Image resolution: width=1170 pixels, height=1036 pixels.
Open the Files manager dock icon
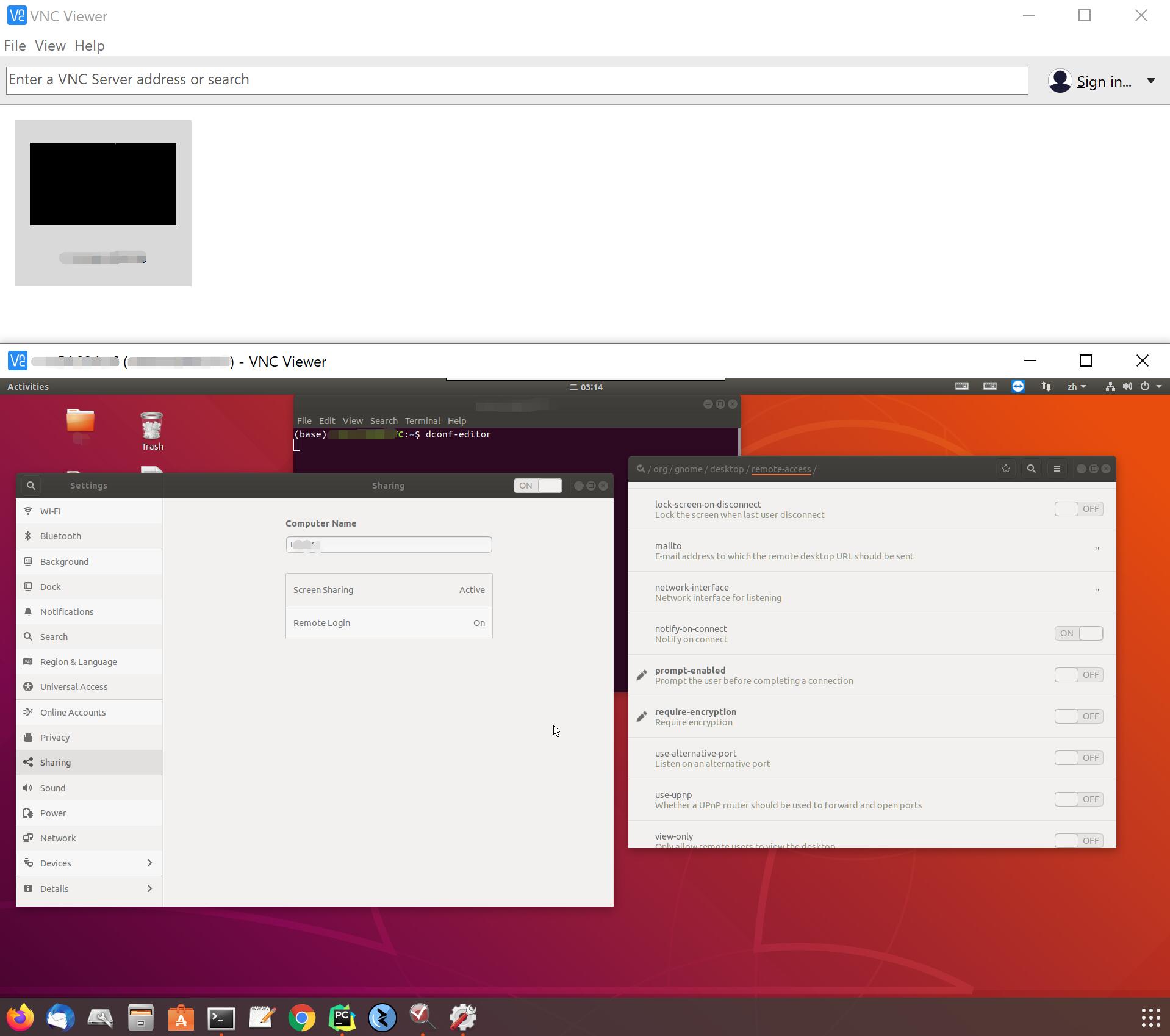141,1017
